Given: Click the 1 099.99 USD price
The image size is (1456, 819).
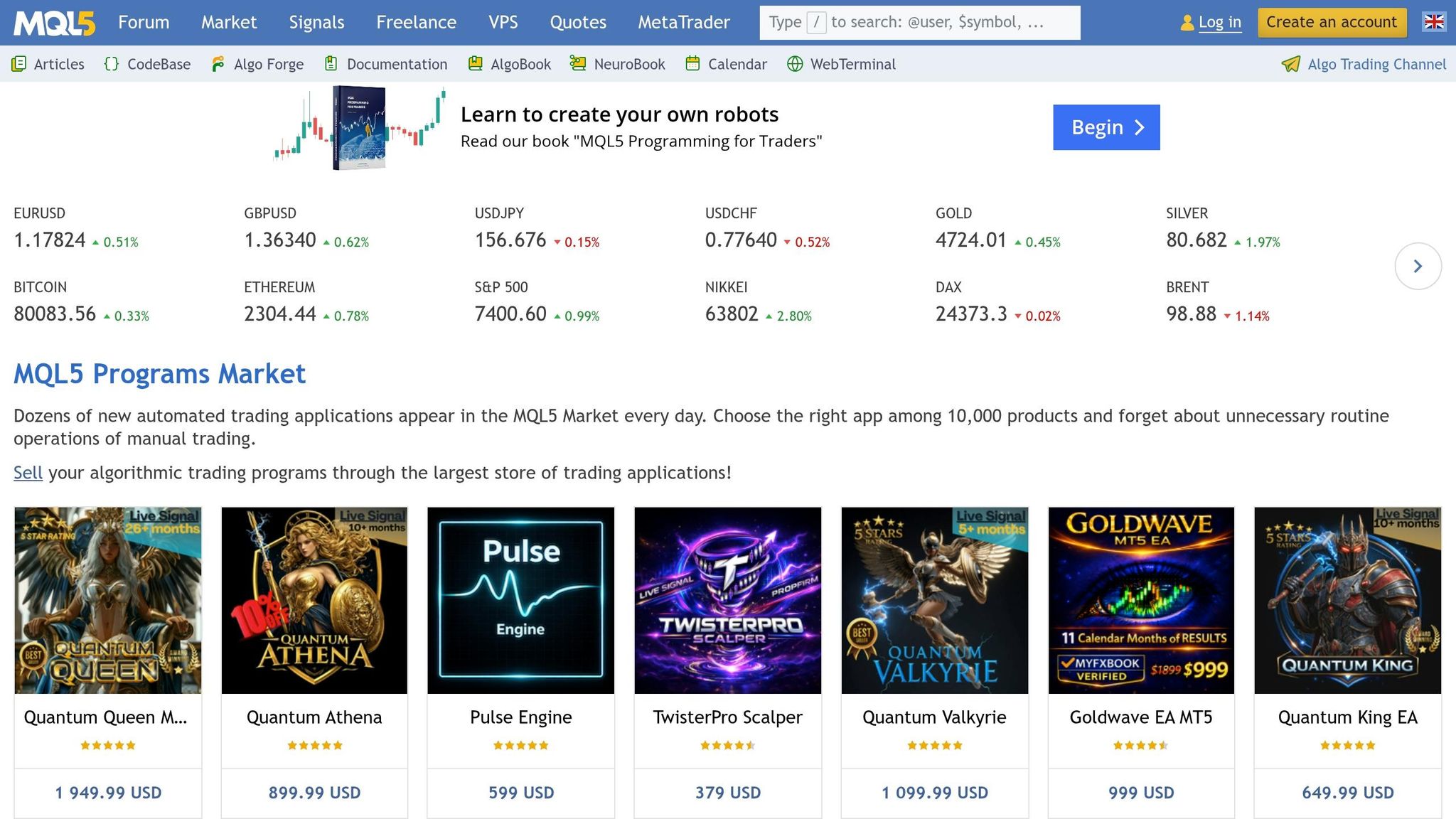Looking at the screenshot, I should click(935, 793).
